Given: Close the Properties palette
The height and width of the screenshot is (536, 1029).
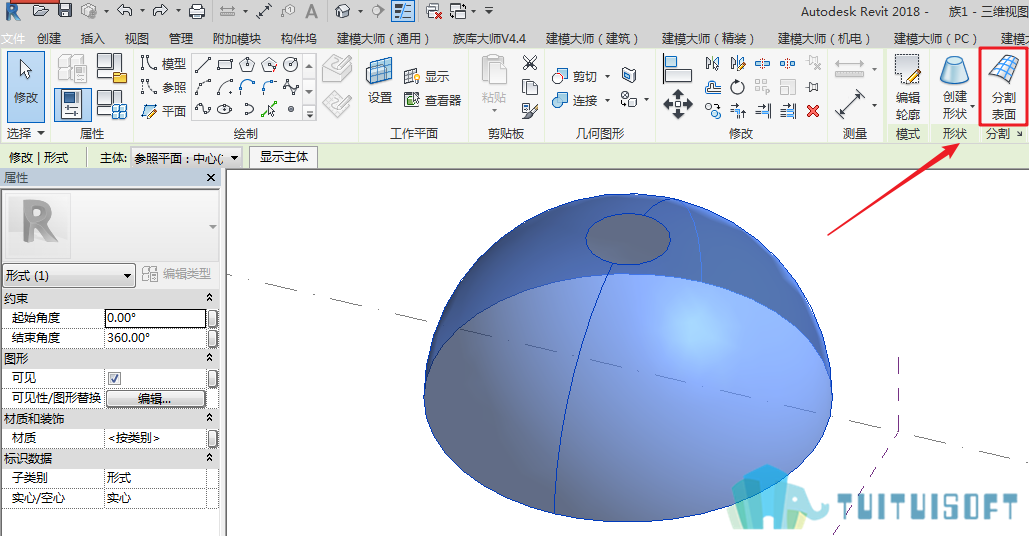Looking at the screenshot, I should 211,178.
